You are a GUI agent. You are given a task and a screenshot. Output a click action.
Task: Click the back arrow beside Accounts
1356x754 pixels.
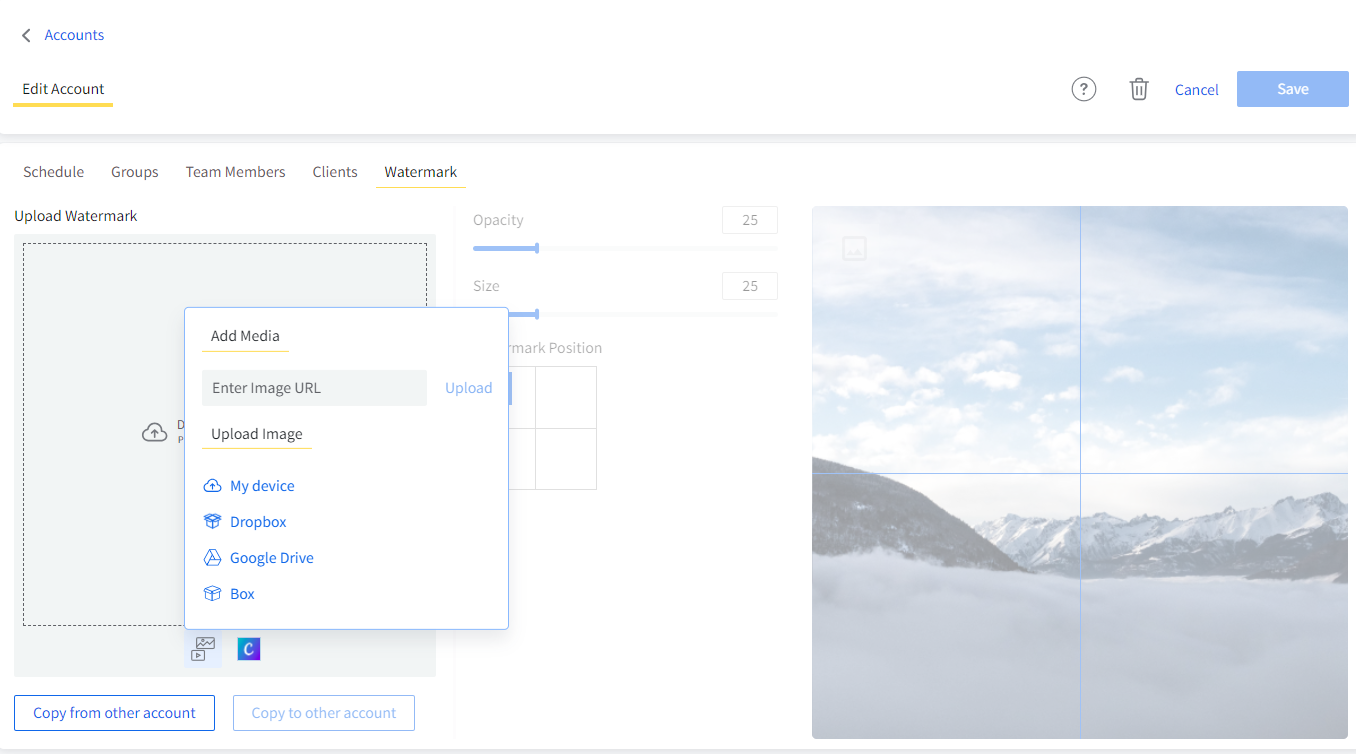26,35
